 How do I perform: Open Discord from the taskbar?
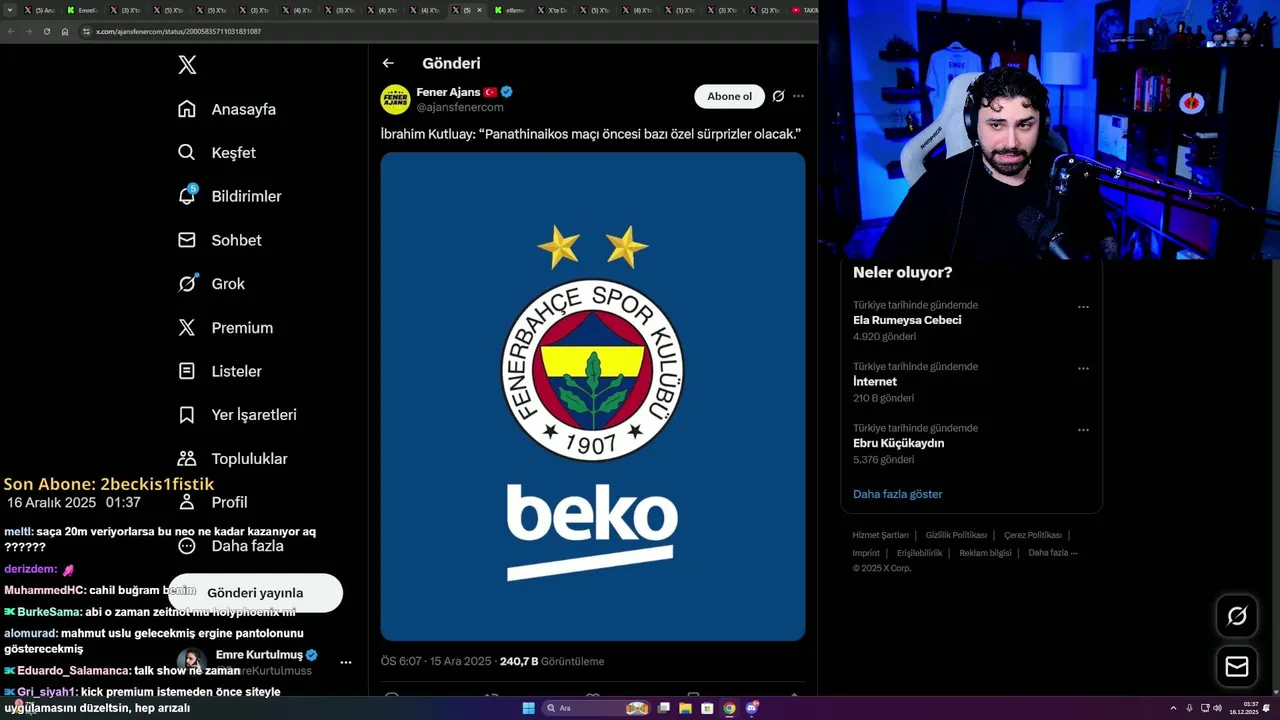[752, 708]
